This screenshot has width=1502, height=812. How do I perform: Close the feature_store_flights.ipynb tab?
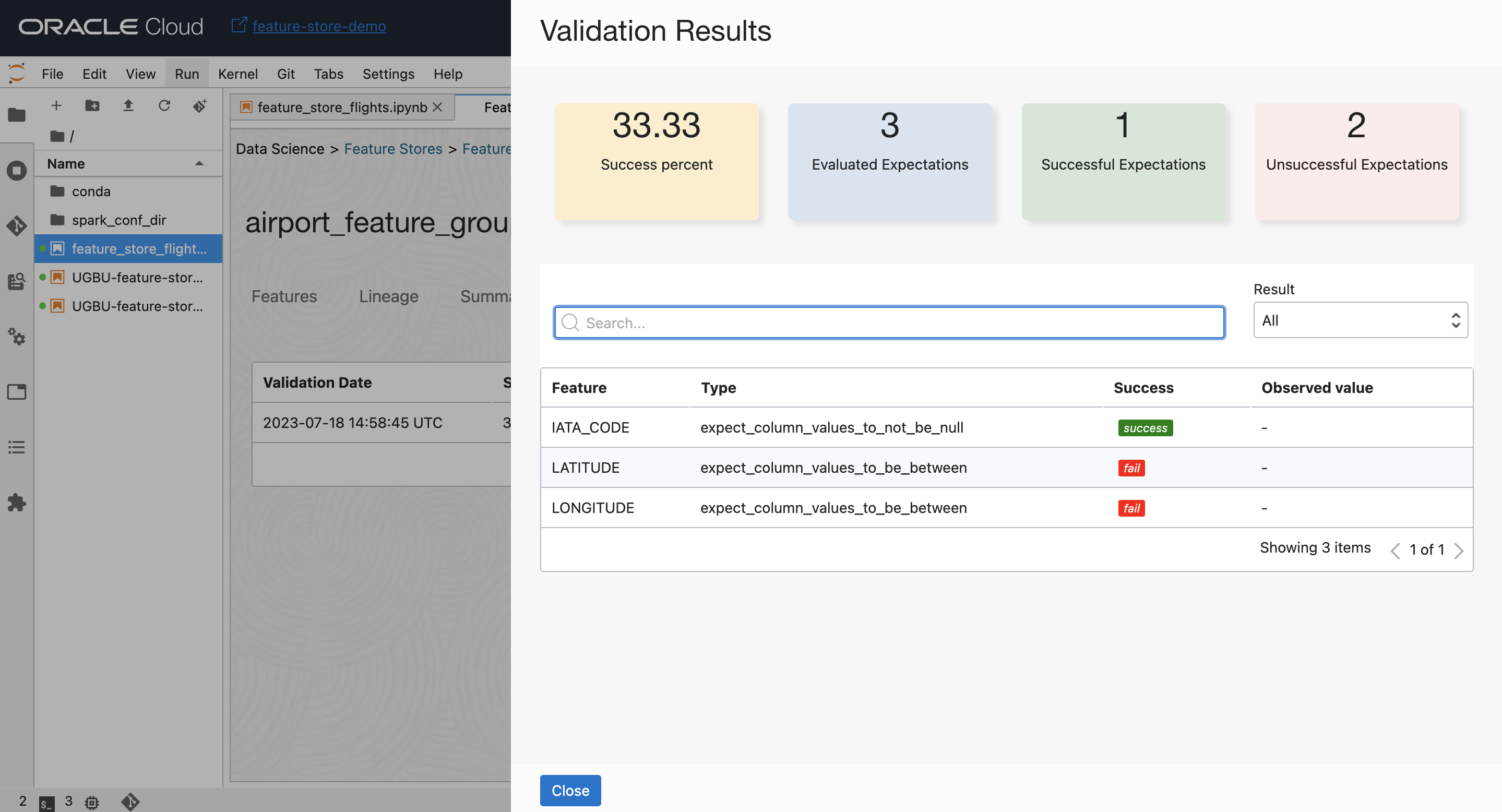438,108
